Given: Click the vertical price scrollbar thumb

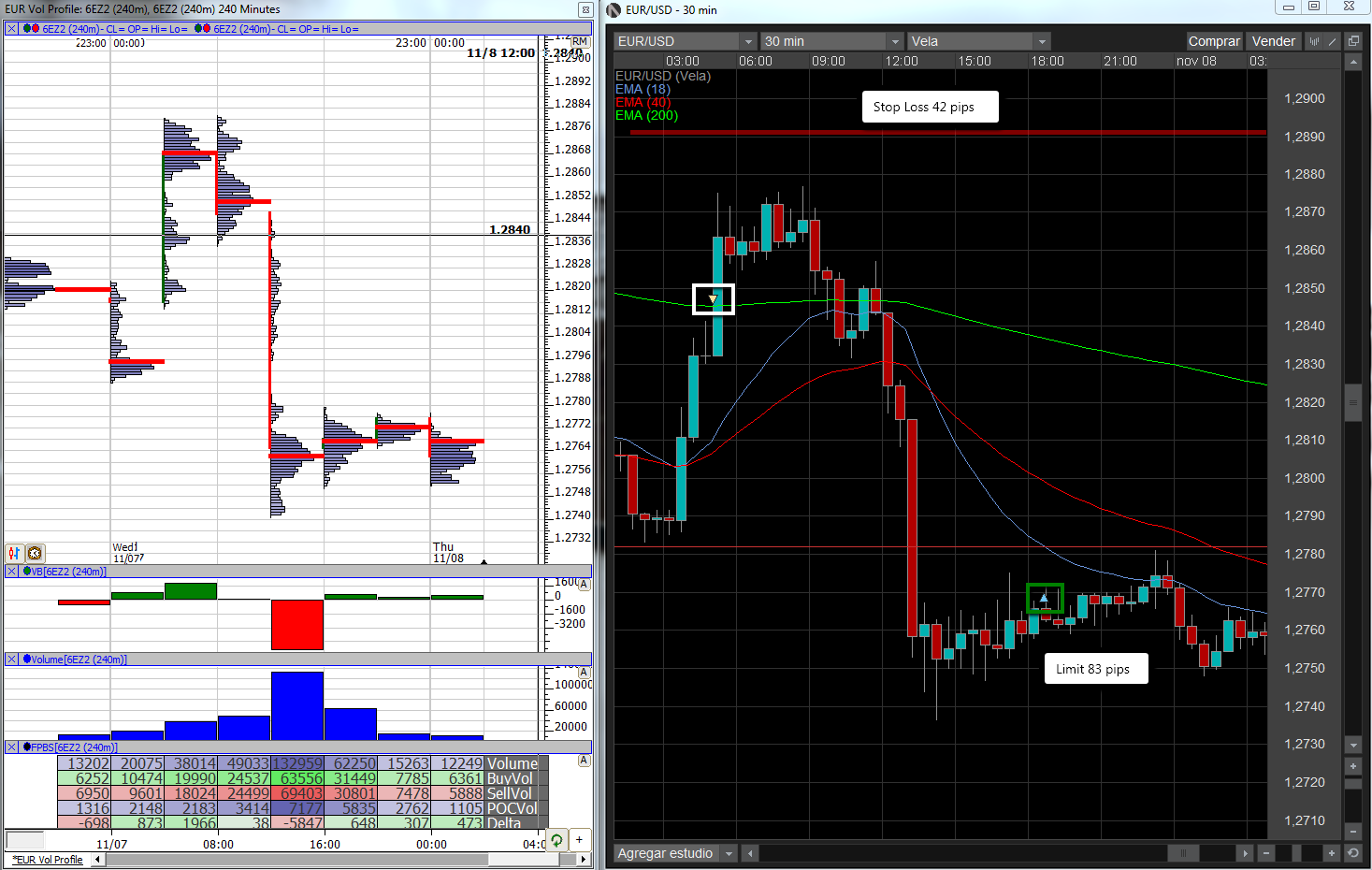Looking at the screenshot, I should (x=1353, y=402).
